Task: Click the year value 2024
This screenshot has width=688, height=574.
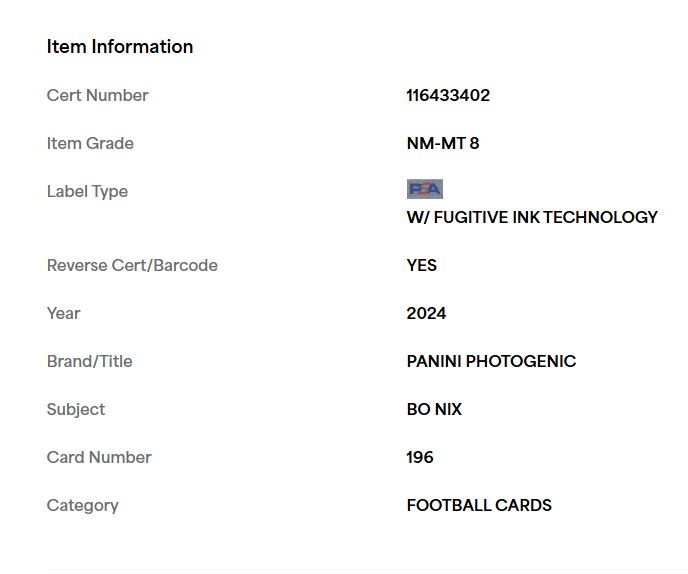Action: pos(426,313)
